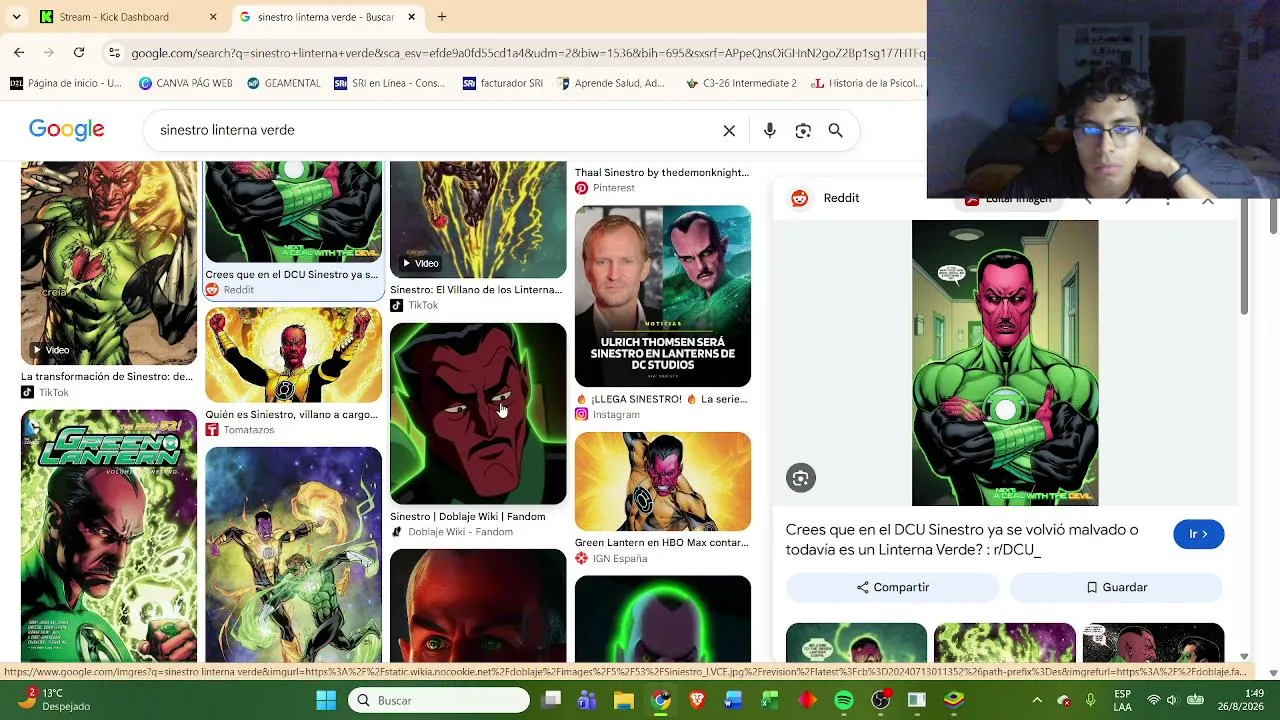Clear the search box with the X icon
Screen dimensions: 1280x720
pos(729,130)
